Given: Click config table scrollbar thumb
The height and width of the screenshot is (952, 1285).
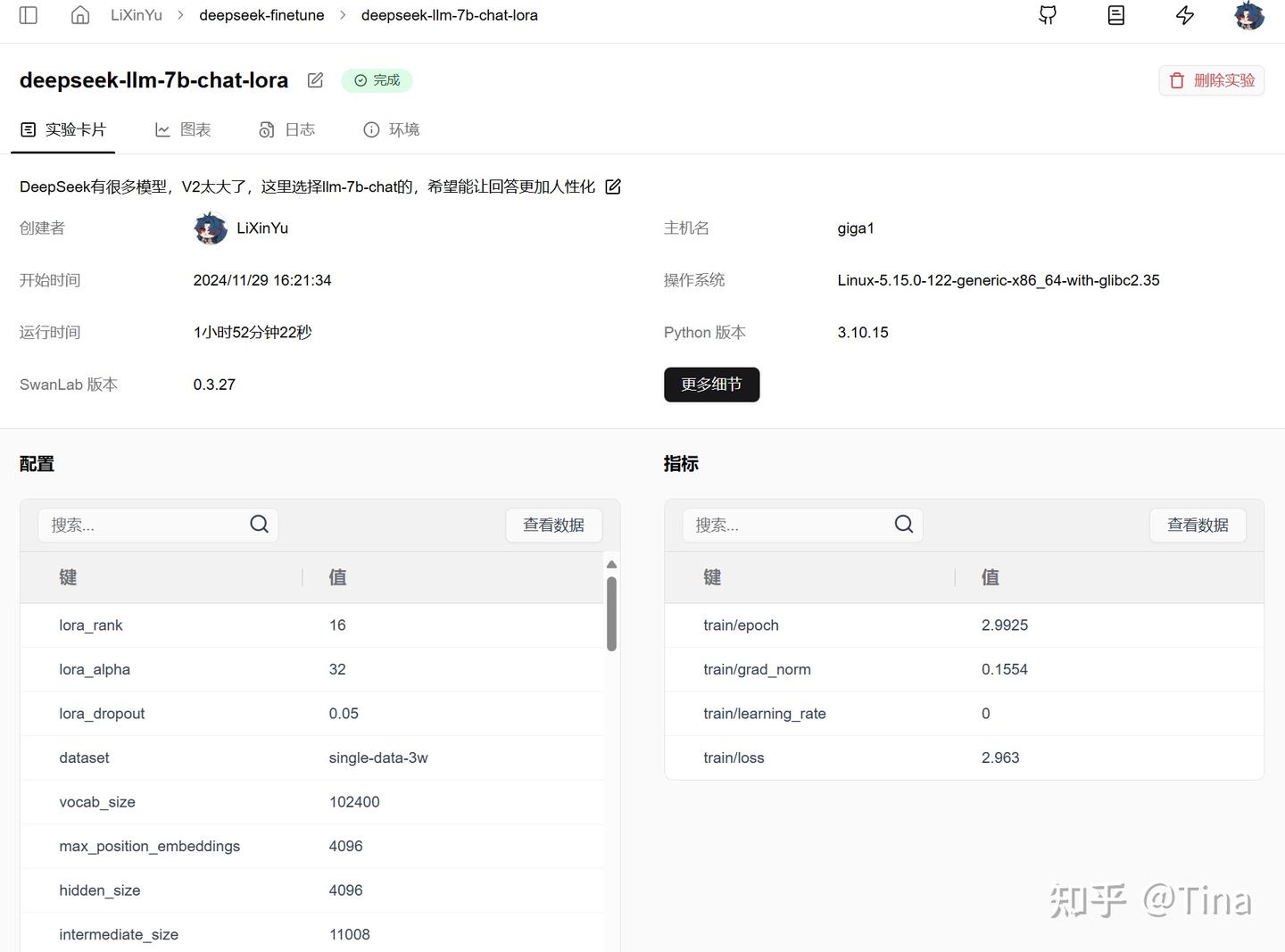Looking at the screenshot, I should [x=611, y=614].
